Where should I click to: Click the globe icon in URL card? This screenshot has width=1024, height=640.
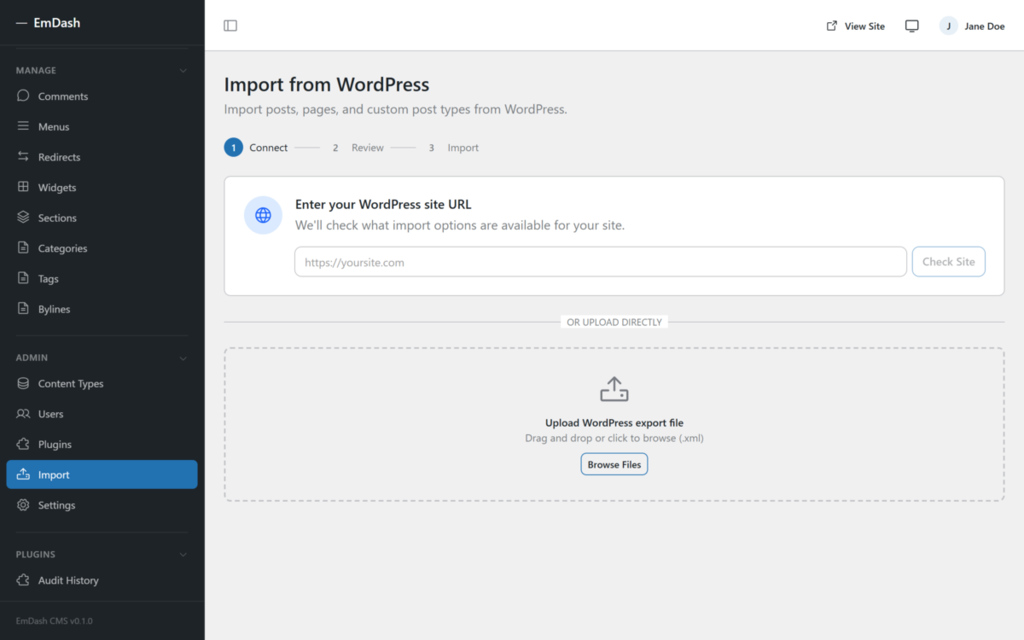coord(263,215)
